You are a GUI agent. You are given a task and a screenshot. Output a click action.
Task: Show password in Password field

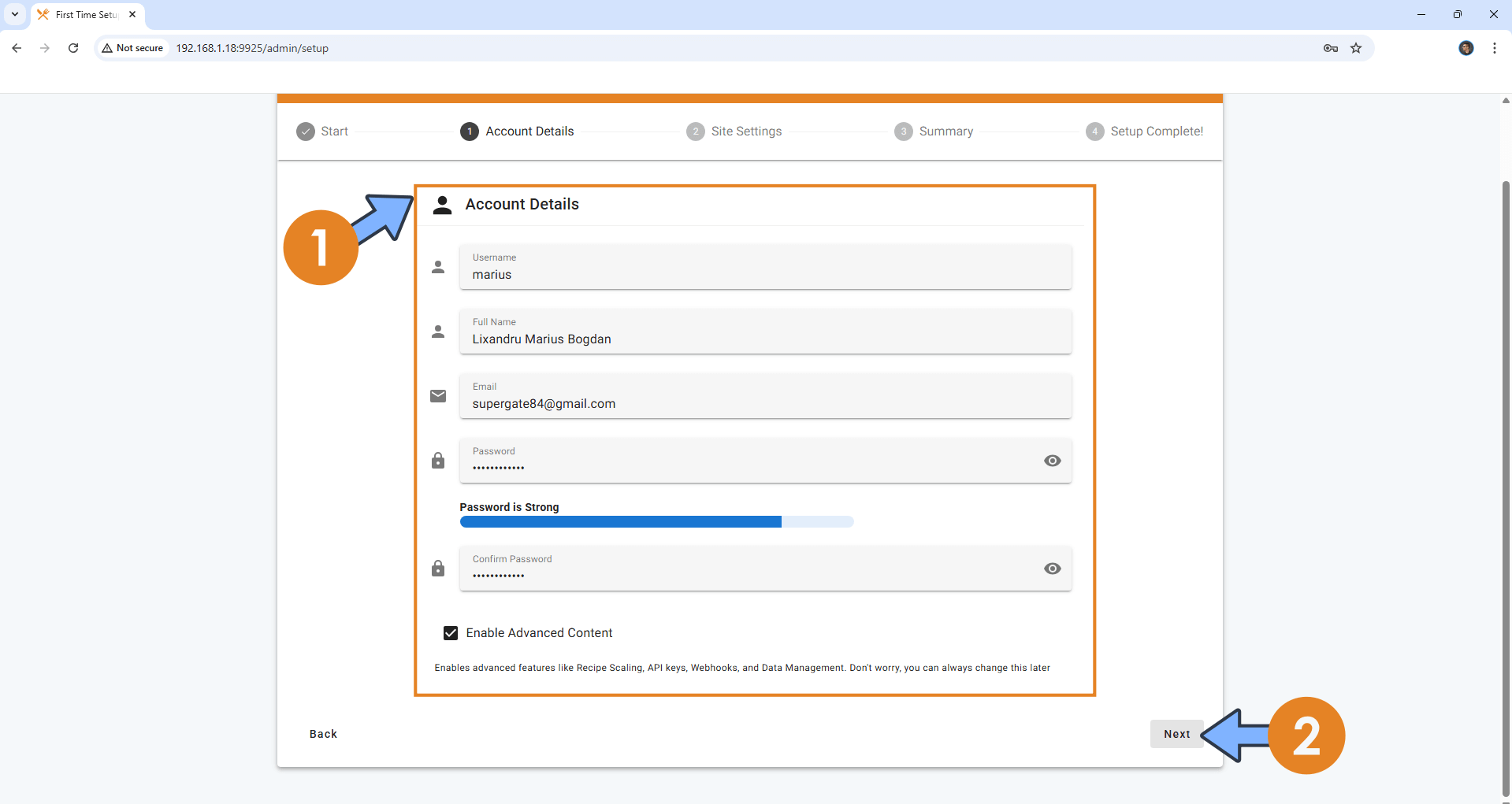click(x=1052, y=461)
